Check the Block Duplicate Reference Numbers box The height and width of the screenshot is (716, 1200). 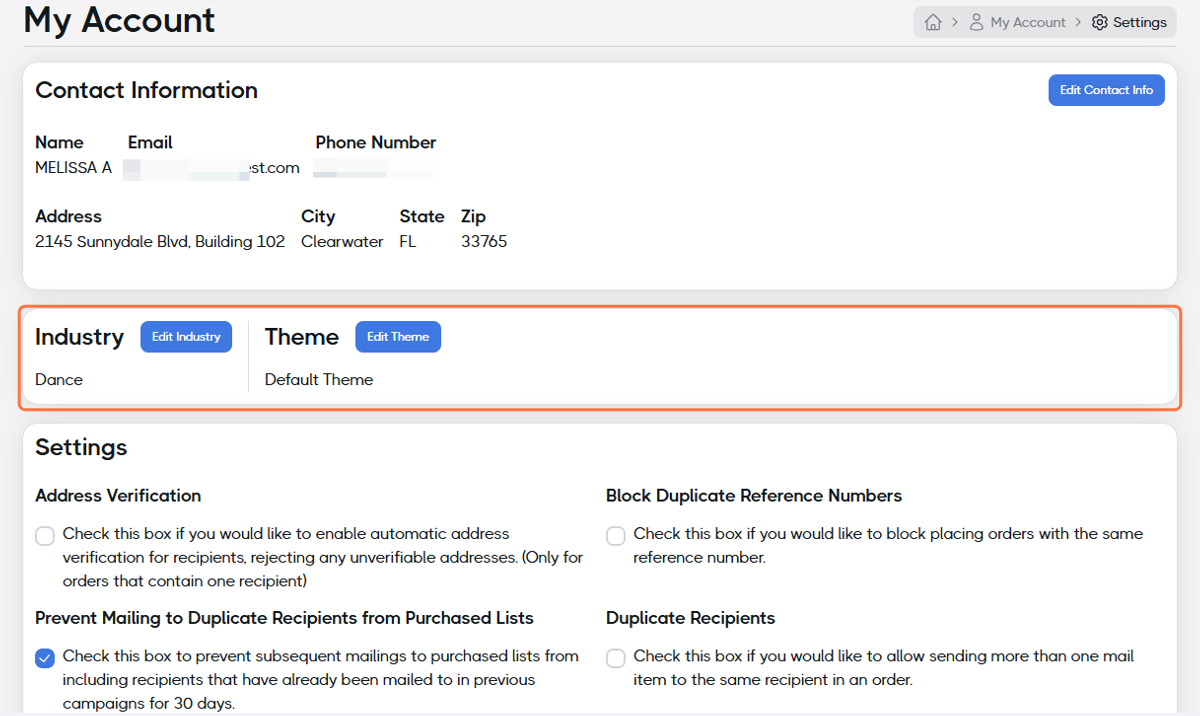pos(616,536)
